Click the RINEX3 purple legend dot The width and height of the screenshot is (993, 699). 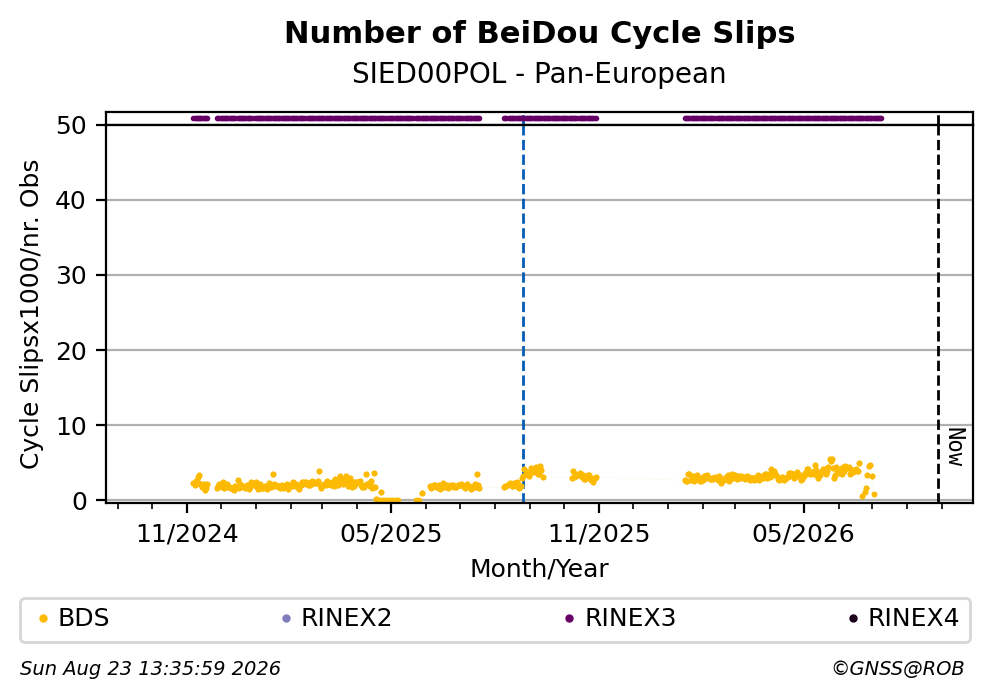[569, 619]
